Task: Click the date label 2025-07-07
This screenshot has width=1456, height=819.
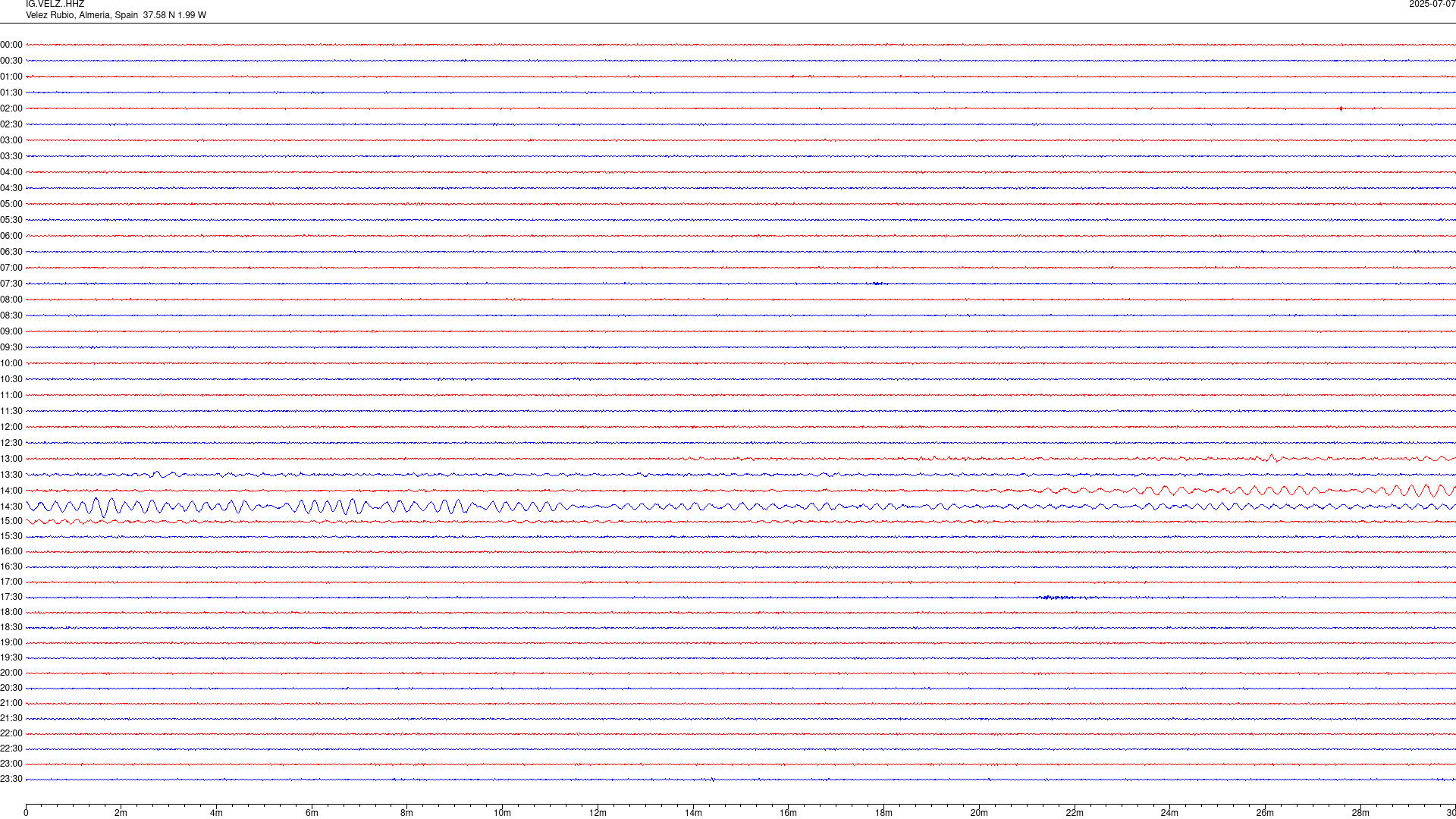Action: point(1432,5)
